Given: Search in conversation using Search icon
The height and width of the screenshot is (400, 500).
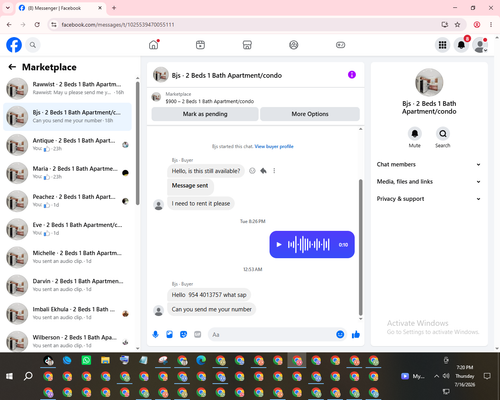Looking at the screenshot, I should [443, 134].
